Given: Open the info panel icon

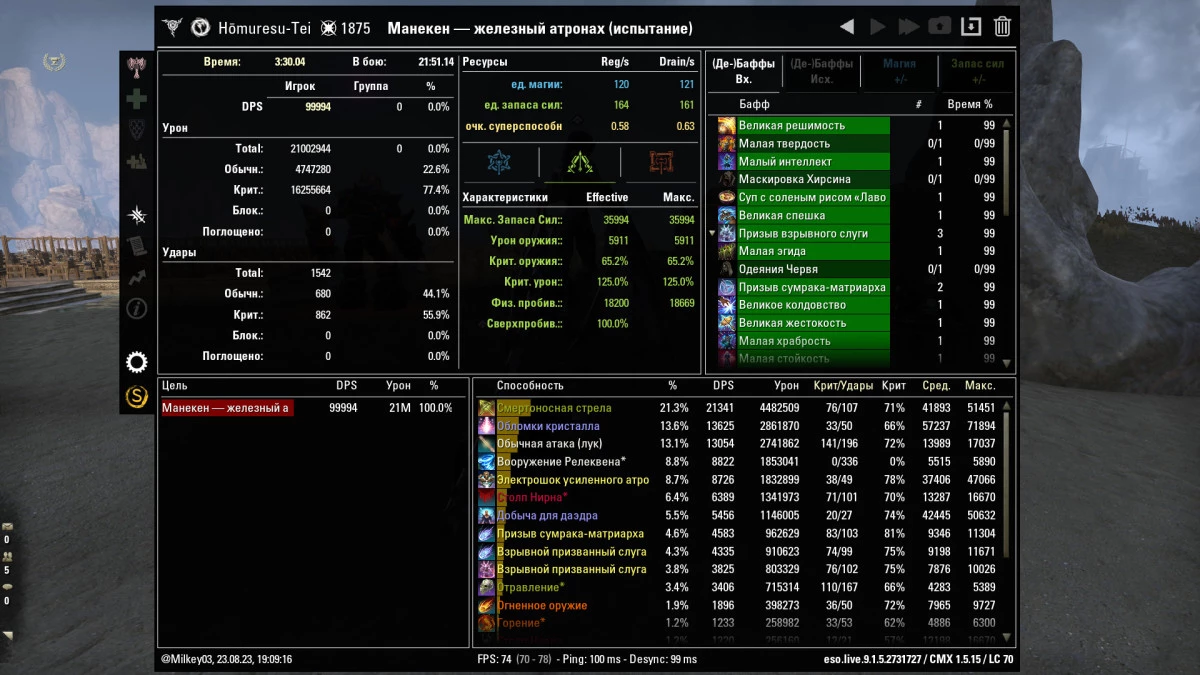Looking at the screenshot, I should tap(137, 308).
